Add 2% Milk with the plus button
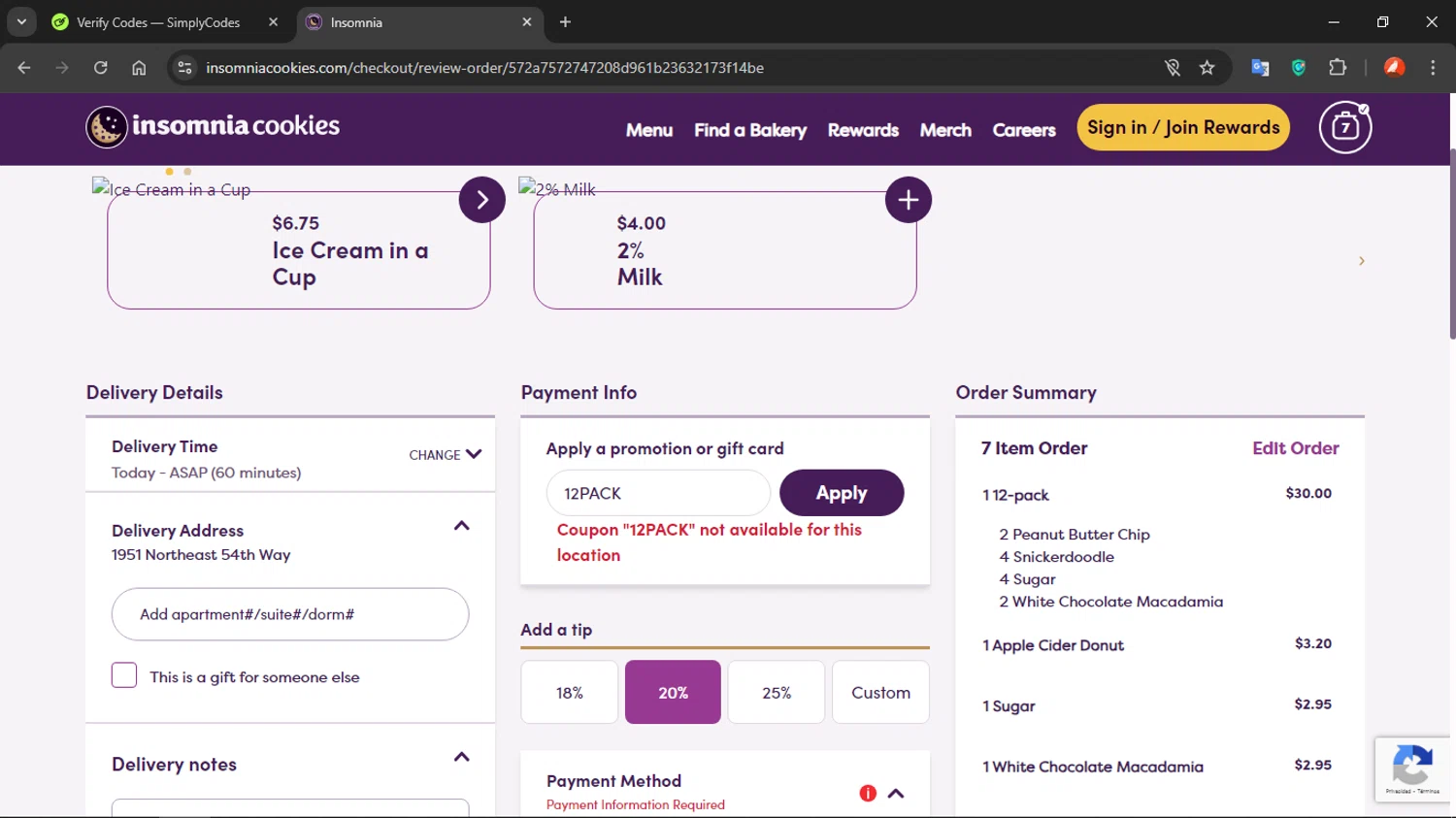 [908, 200]
